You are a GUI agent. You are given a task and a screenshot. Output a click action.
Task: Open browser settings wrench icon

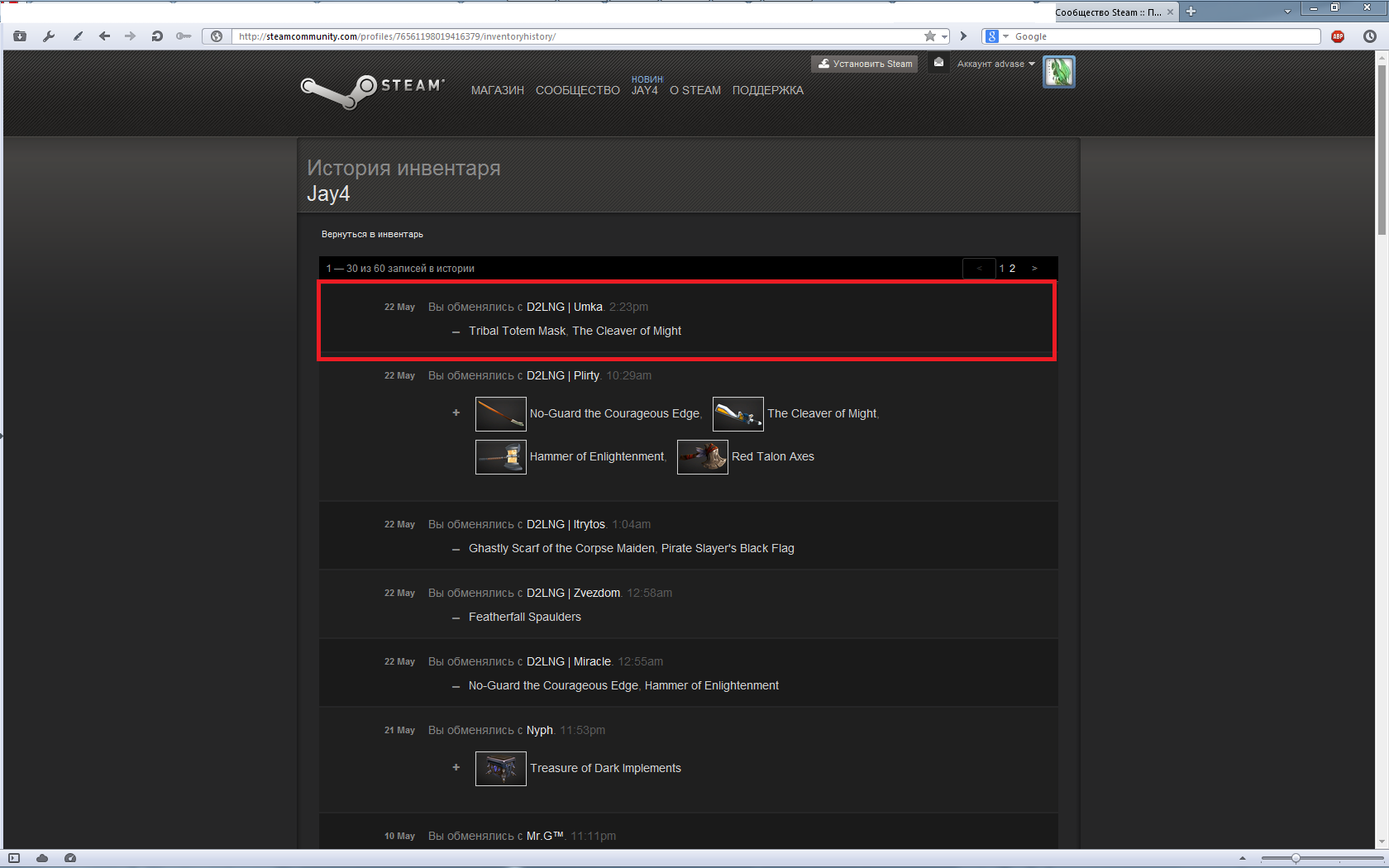pos(49,36)
